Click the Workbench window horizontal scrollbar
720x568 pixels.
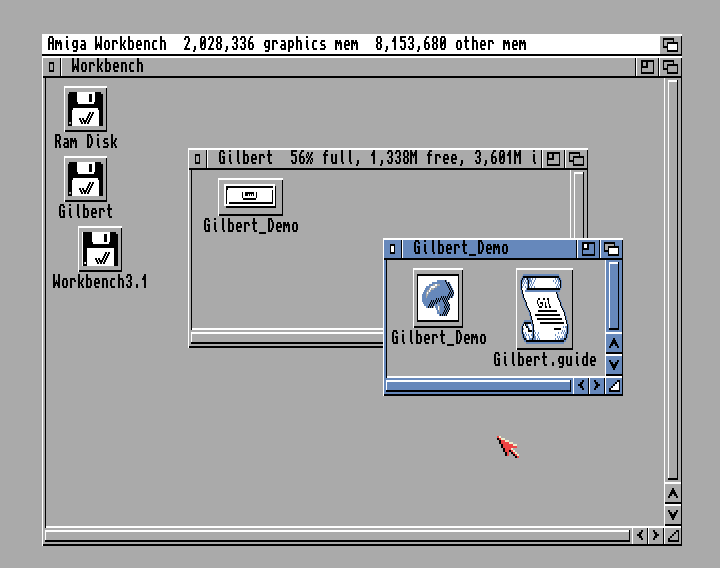337,535
